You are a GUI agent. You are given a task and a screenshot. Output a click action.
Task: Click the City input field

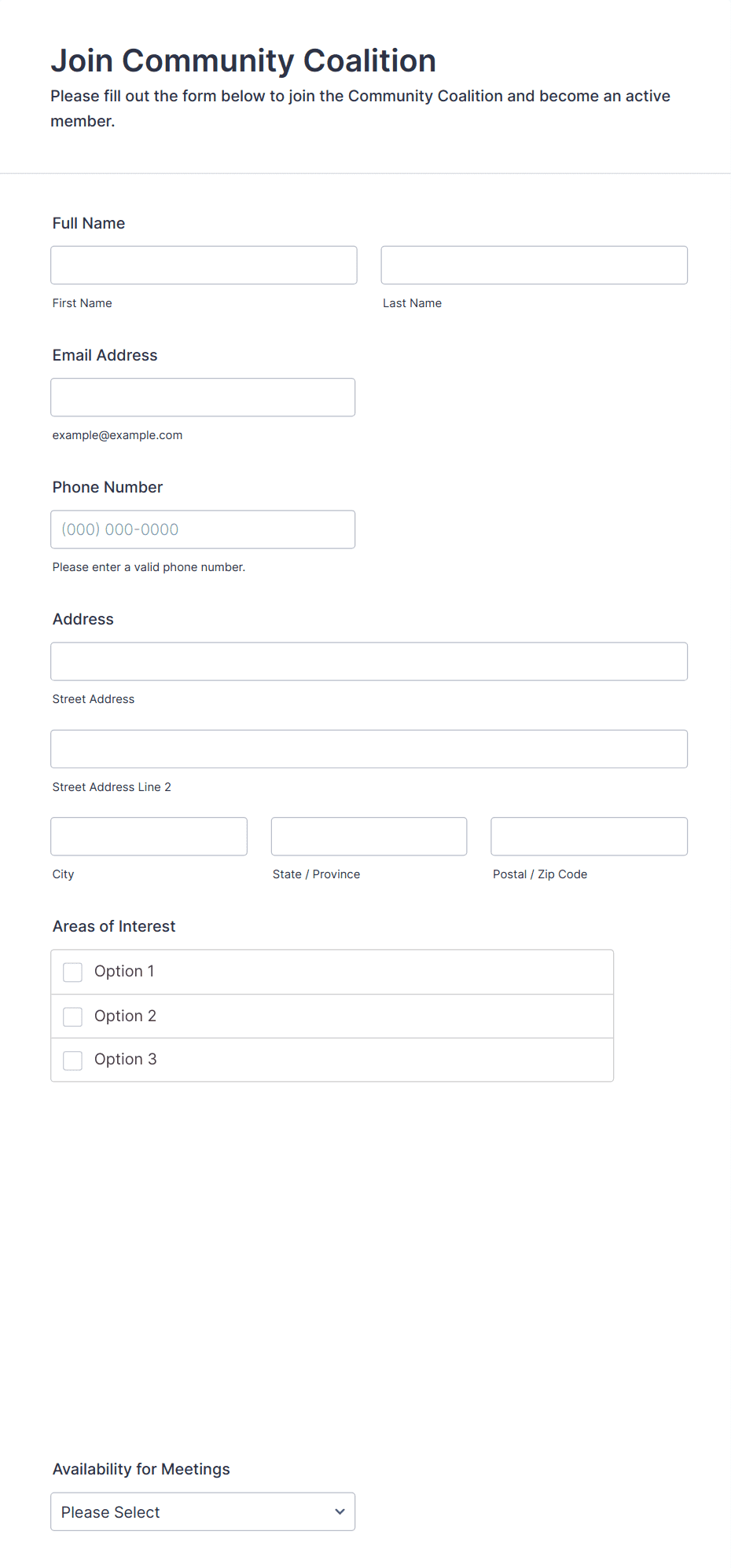point(149,836)
